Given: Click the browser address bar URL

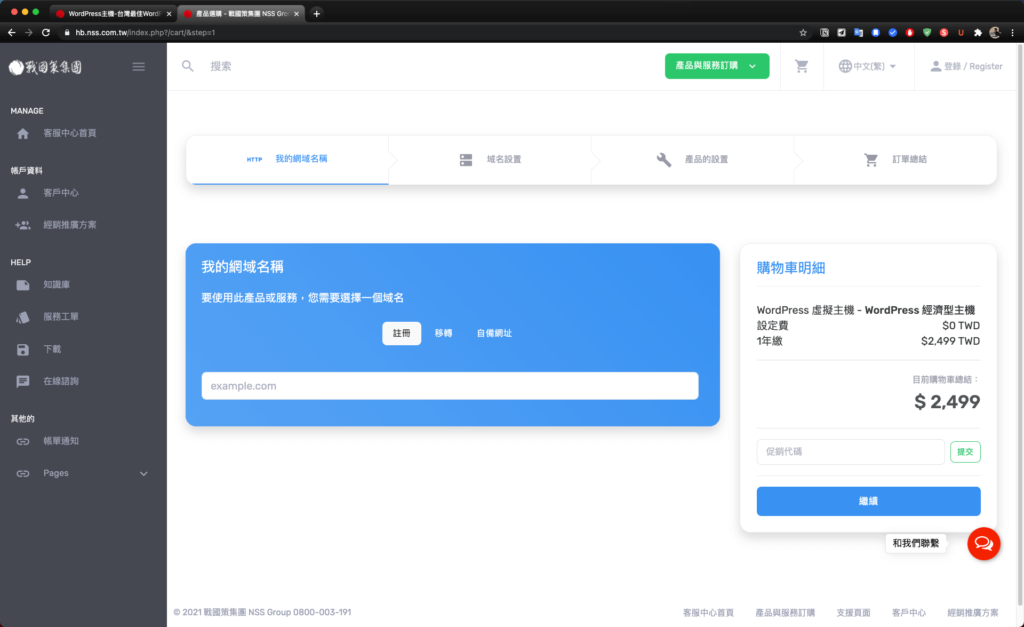Looking at the screenshot, I should [x=145, y=32].
